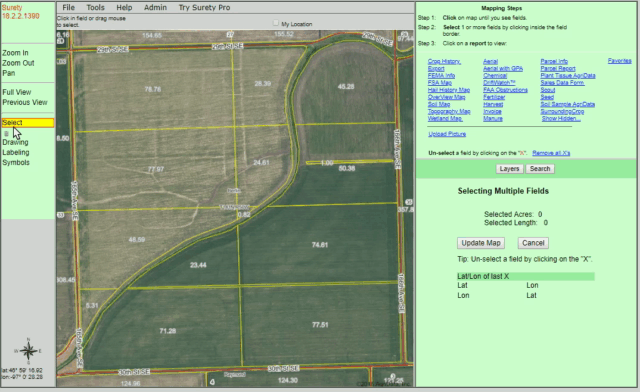Open the Scout link
640x392 pixels.
tap(548, 90)
